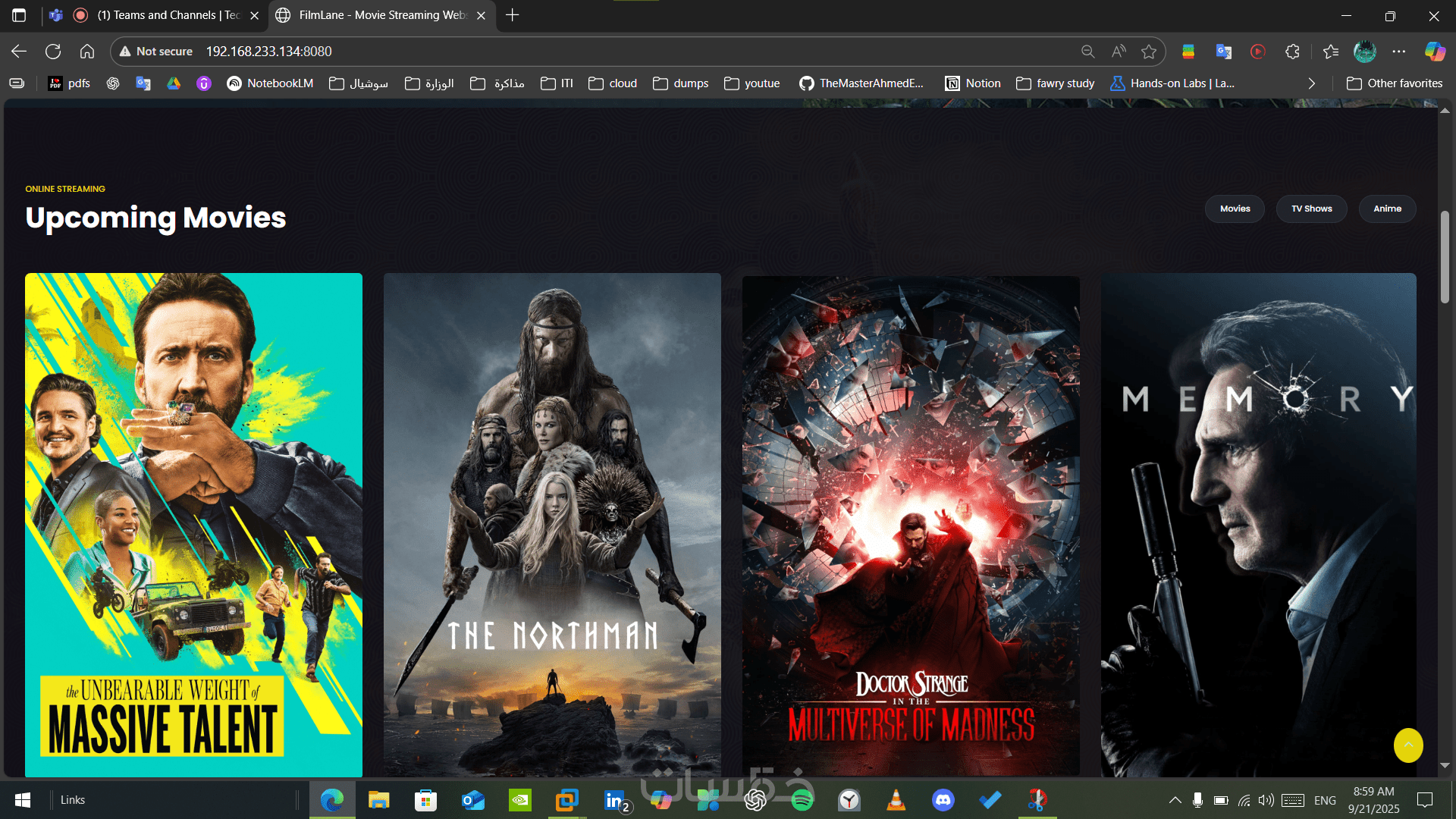Click the zoom out magnifier in address bar

(x=1087, y=52)
